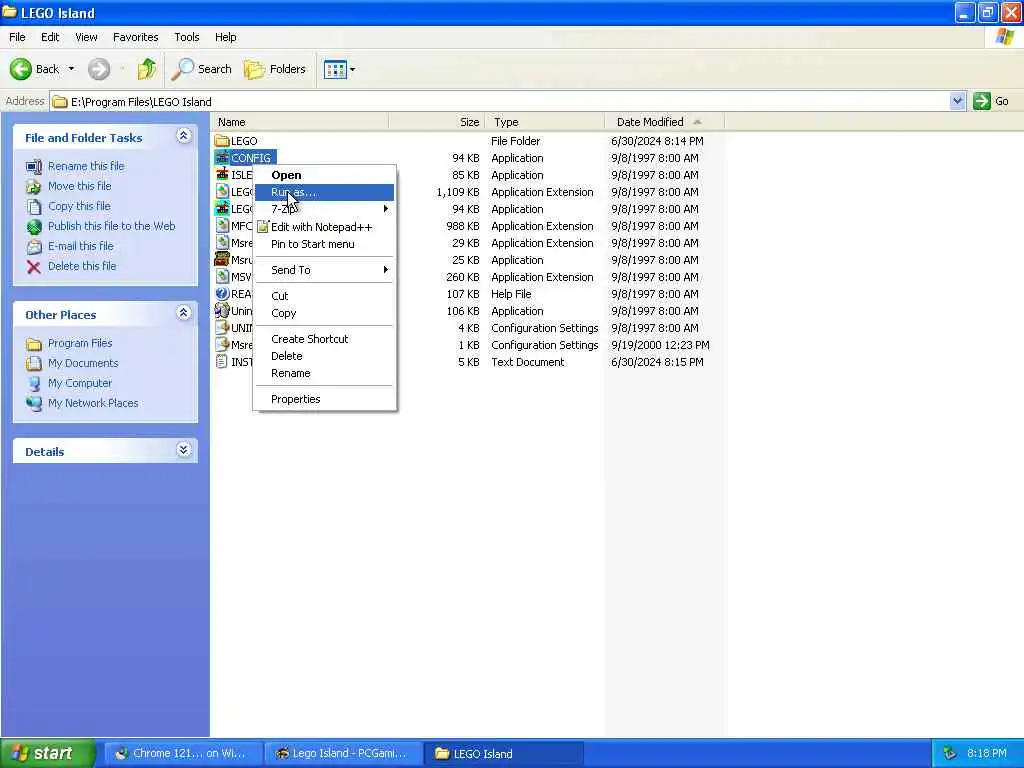Choose Cut from the context menu
This screenshot has width=1024, height=768.
325,296
